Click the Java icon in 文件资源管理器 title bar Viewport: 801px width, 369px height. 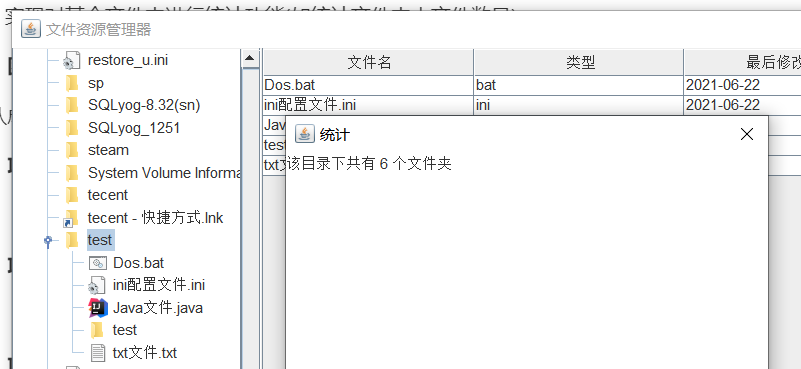click(x=31, y=29)
